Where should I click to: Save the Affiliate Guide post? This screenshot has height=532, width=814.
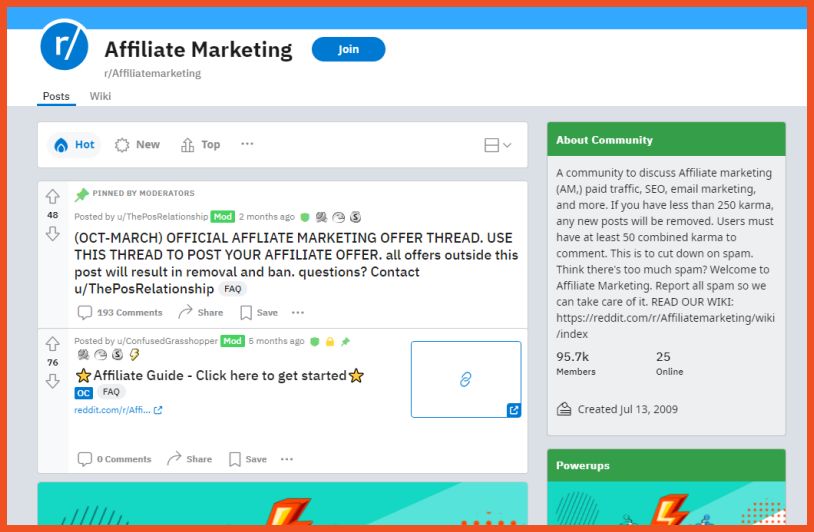pos(248,459)
